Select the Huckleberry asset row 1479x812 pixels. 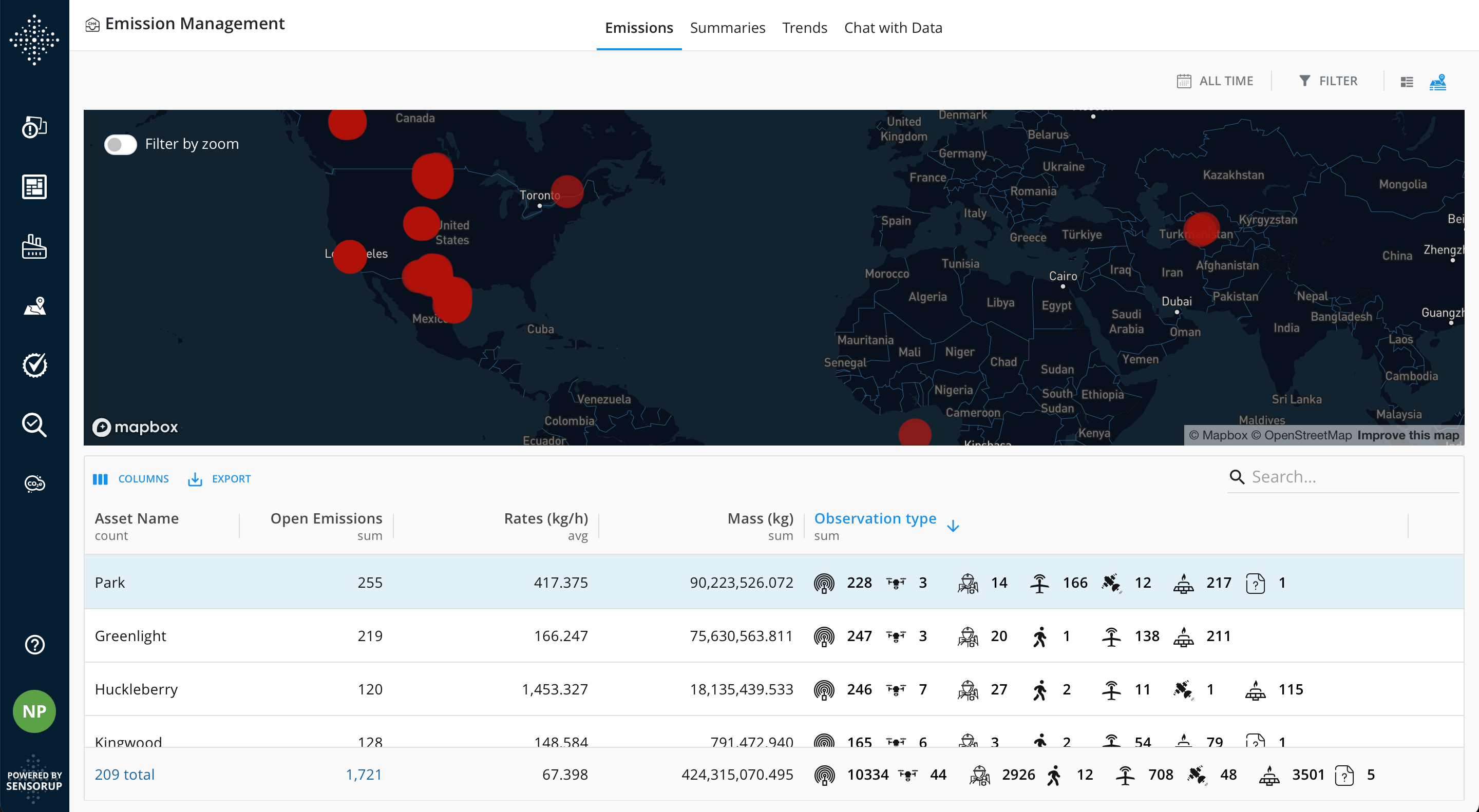click(x=773, y=689)
